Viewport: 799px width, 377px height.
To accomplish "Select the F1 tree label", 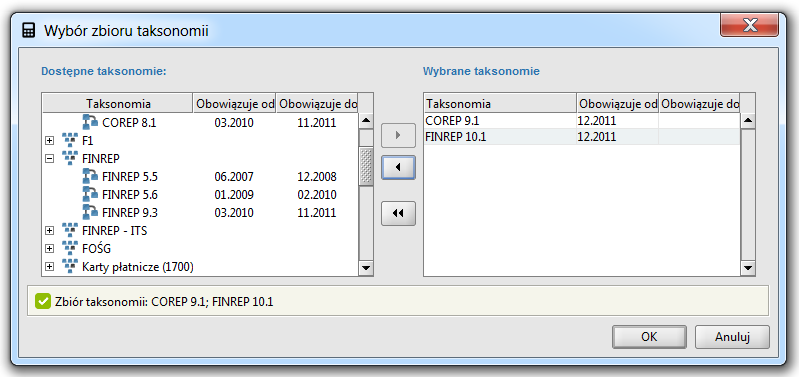I will point(88,141).
